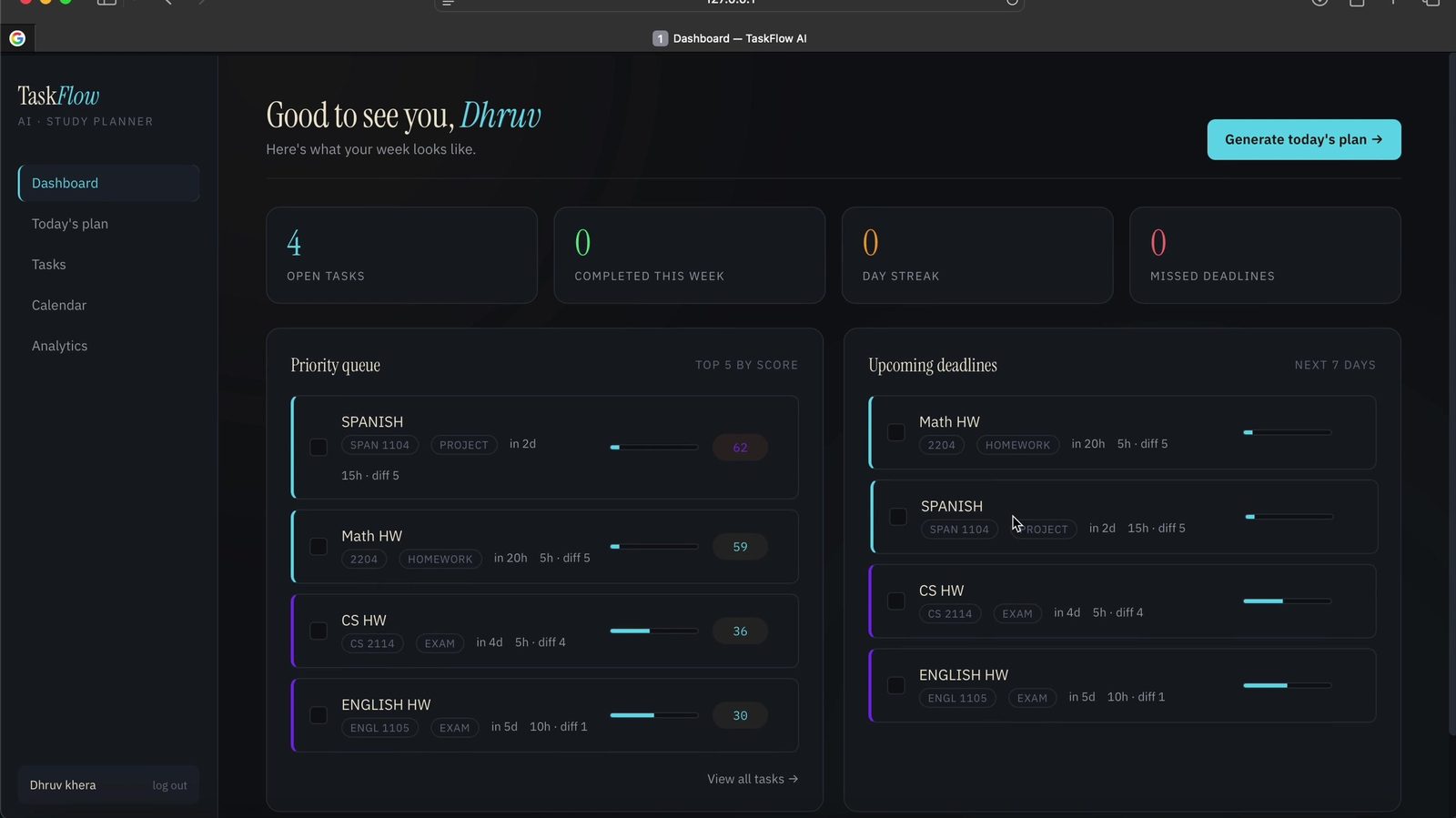Click the SPAN 1104 tag in the Priority queue
The width and height of the screenshot is (1456, 818).
pyautogui.click(x=379, y=445)
